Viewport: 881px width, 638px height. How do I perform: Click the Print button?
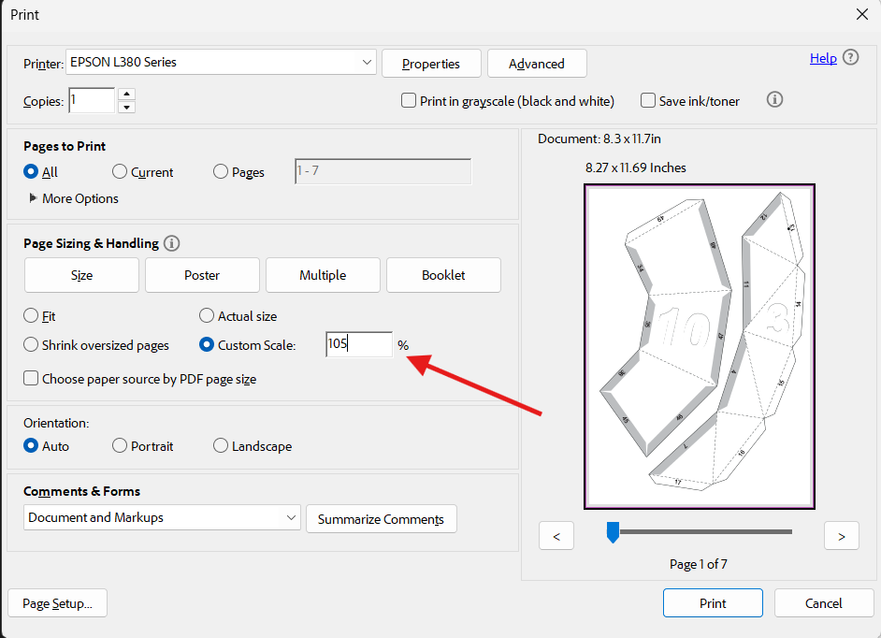712,603
